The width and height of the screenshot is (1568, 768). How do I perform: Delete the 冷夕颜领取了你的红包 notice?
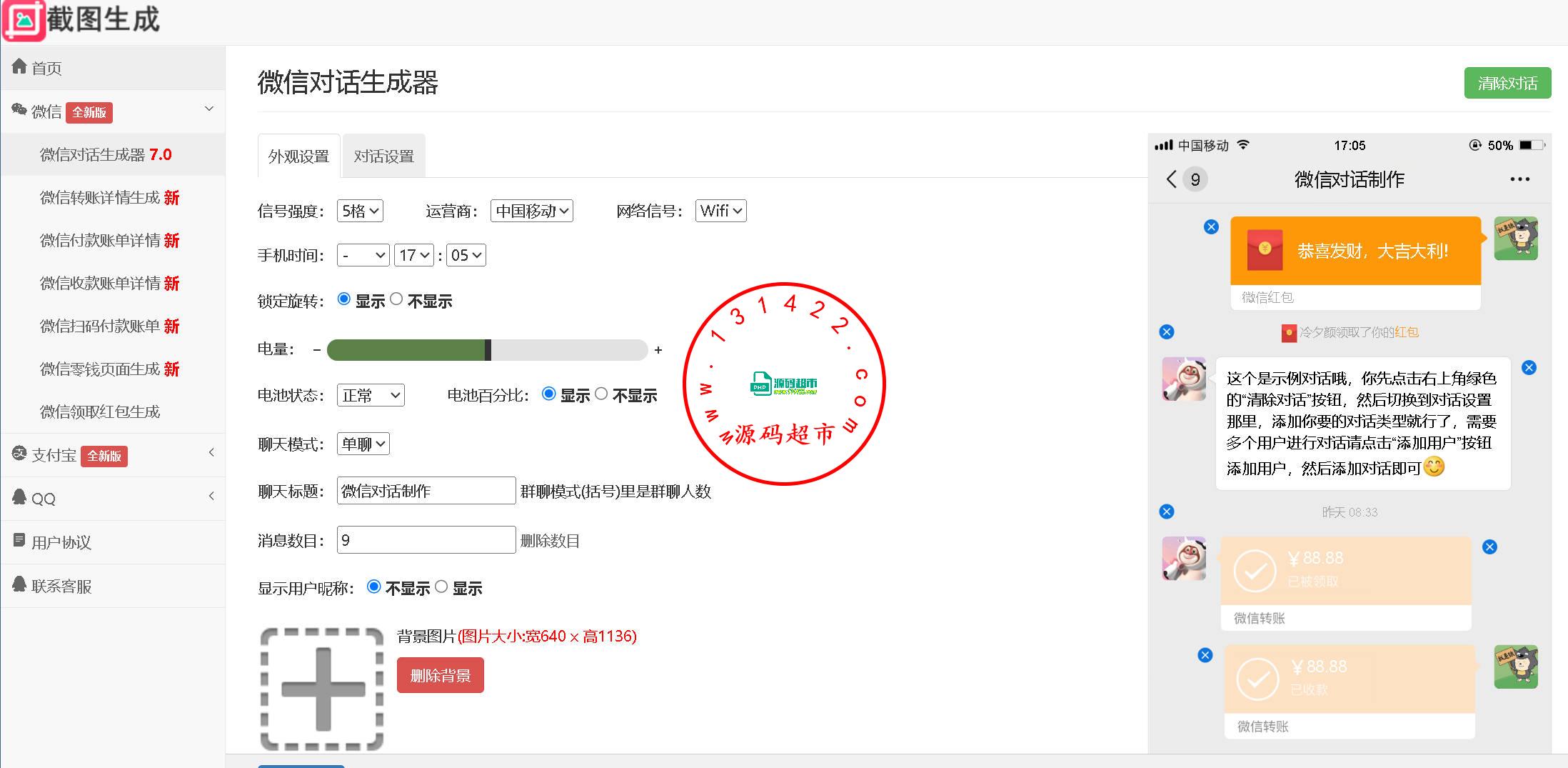click(x=1167, y=331)
